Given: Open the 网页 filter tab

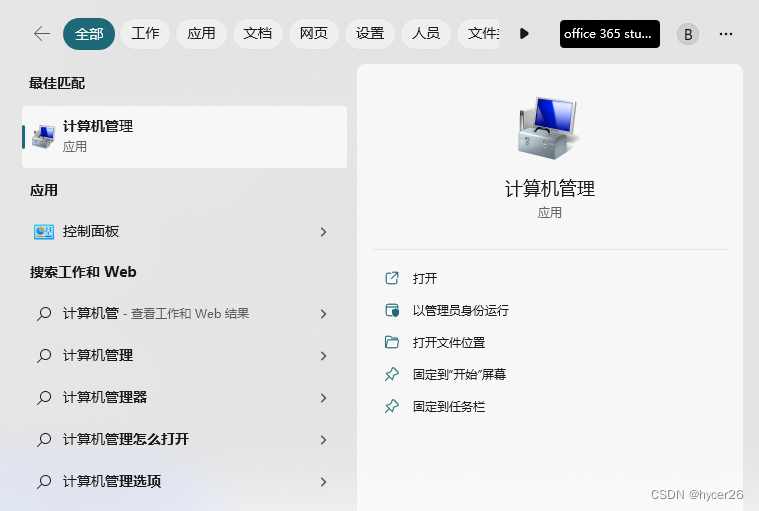Looking at the screenshot, I should 314,34.
